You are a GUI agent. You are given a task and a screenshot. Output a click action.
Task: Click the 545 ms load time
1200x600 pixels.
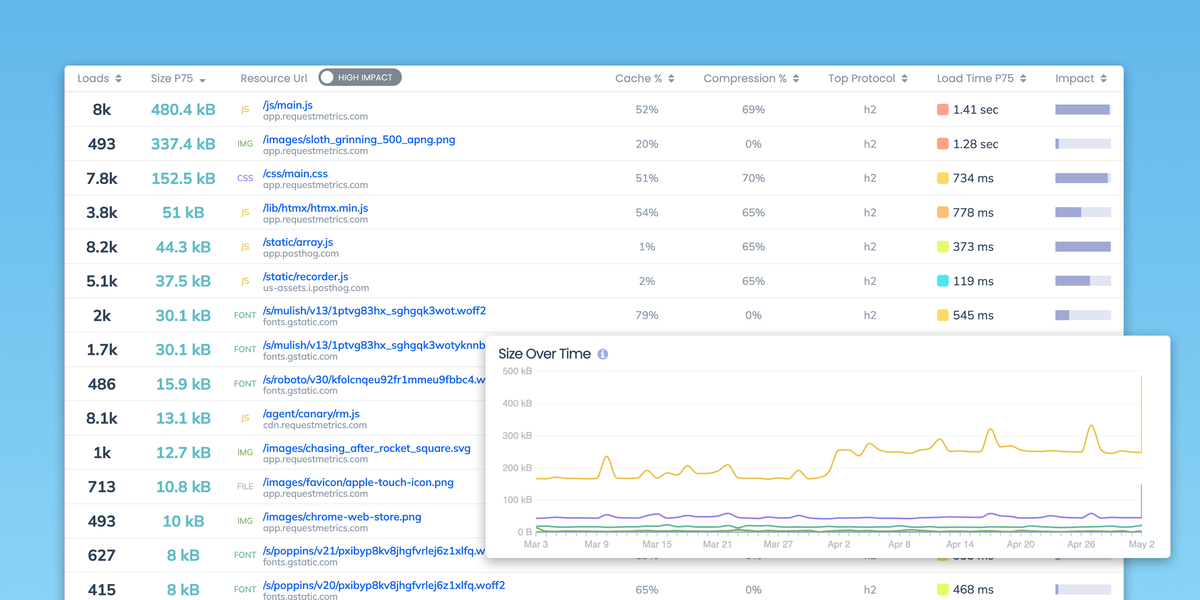tap(973, 315)
